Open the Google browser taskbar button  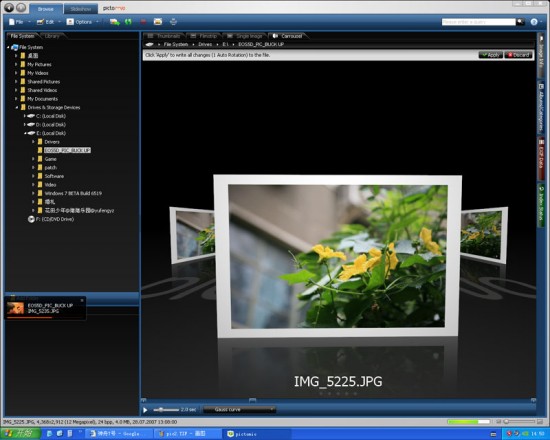pos(119,434)
